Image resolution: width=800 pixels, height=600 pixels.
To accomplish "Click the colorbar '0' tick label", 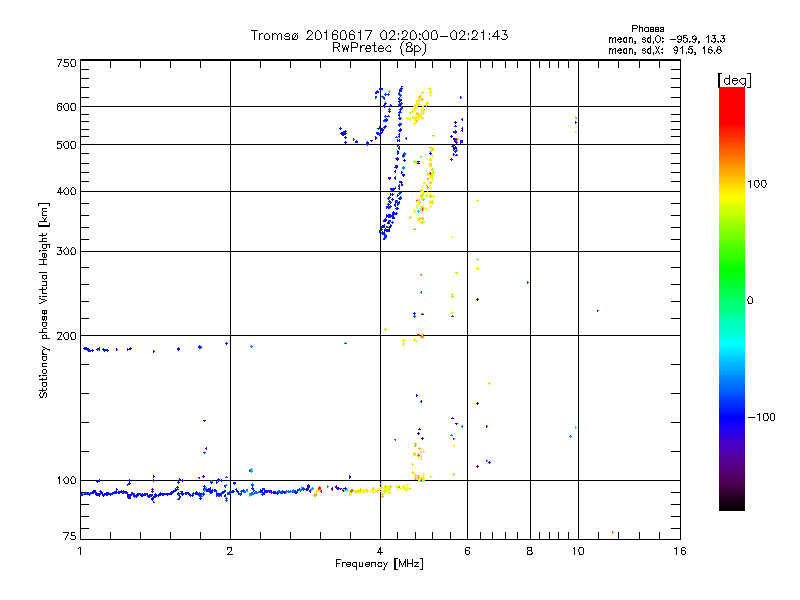I will 750,301.
